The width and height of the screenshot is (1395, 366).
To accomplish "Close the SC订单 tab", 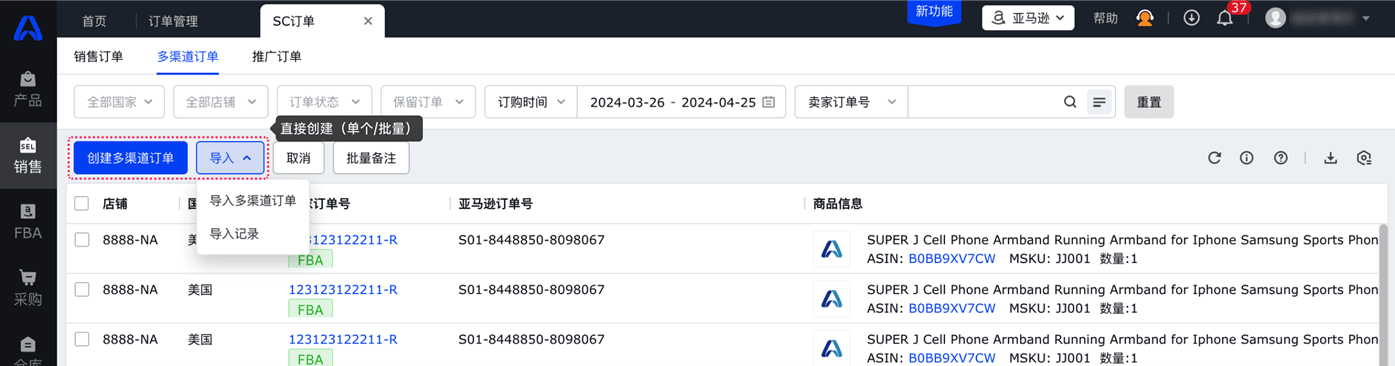I will point(368,21).
